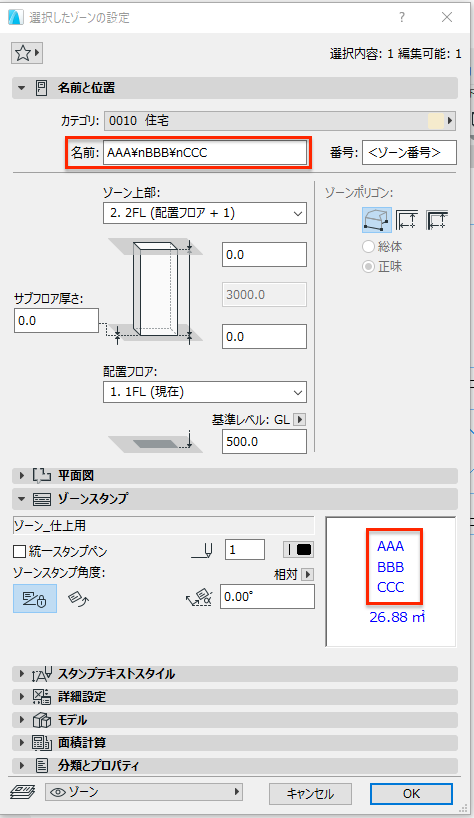Select the 総体 radio button
Viewport: 474px width, 818px height.
[368, 247]
